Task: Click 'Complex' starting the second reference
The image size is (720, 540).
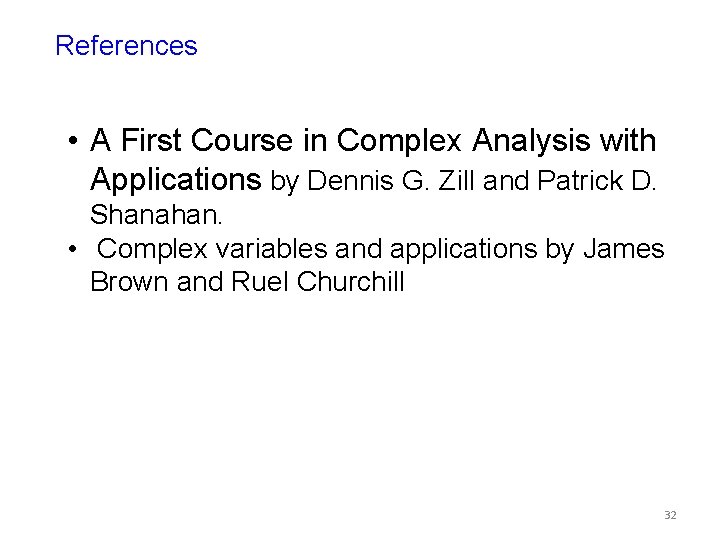Action: pos(148,248)
